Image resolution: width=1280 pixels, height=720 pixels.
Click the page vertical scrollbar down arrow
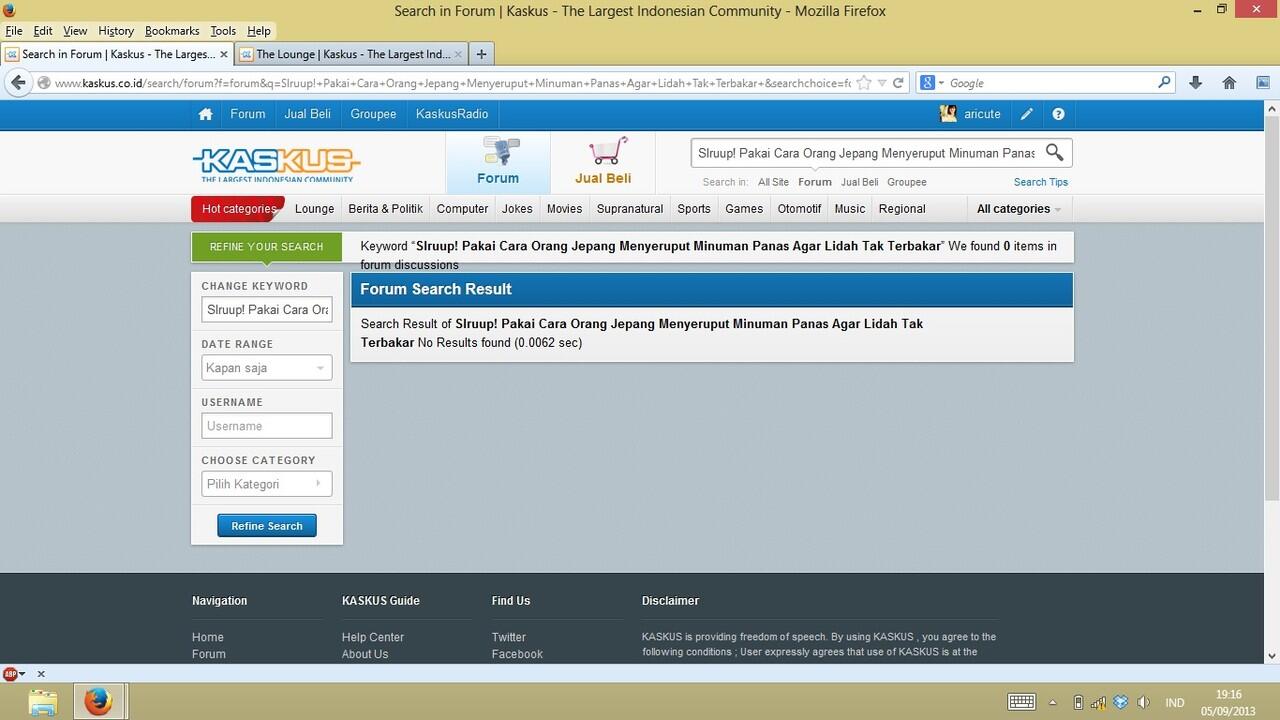point(1272,657)
